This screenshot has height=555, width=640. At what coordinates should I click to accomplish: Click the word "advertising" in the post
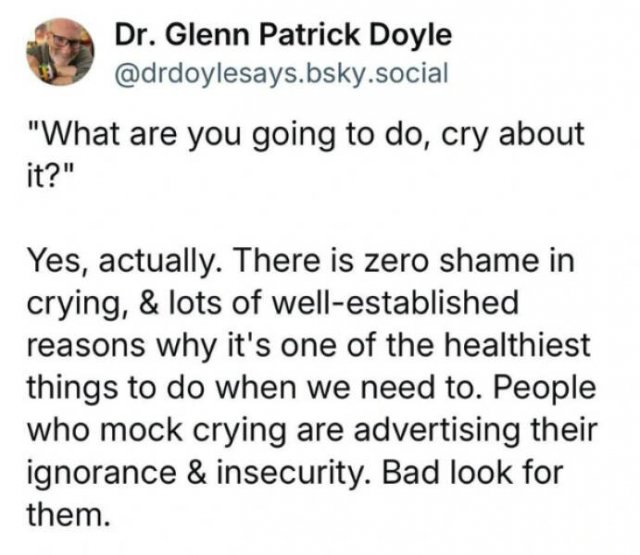tap(437, 431)
